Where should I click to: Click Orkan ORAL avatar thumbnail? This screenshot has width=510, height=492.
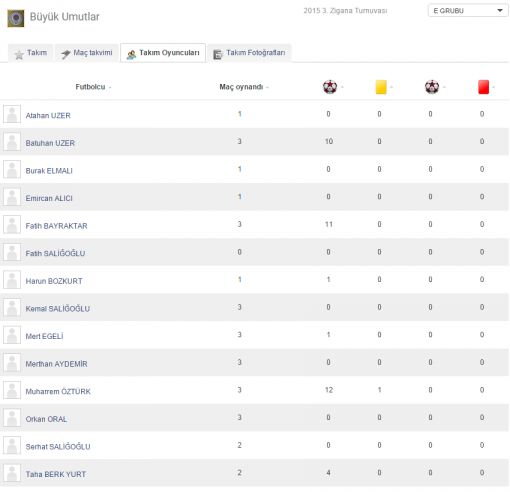(12, 418)
